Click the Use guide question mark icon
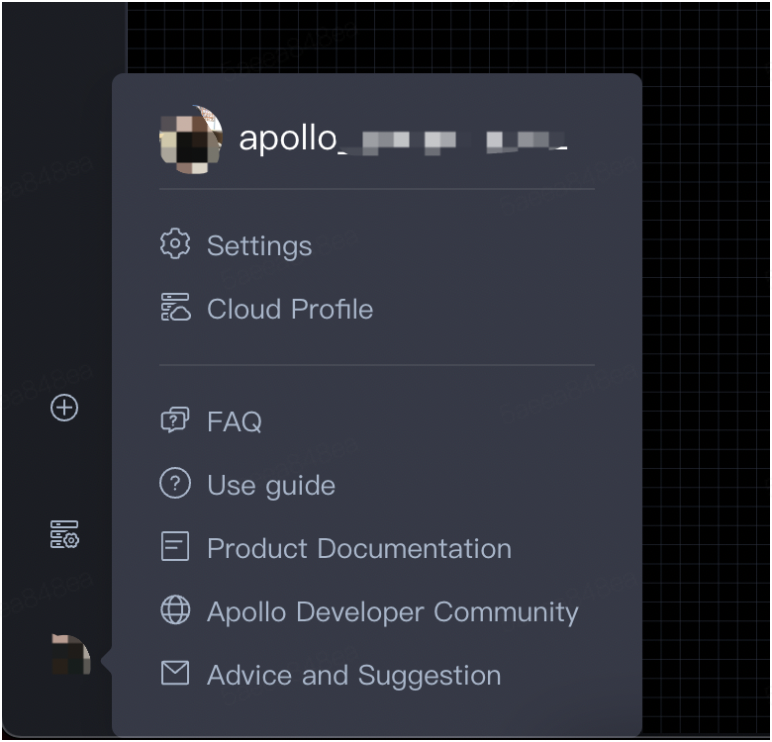This screenshot has height=742, width=772. pyautogui.click(x=175, y=483)
